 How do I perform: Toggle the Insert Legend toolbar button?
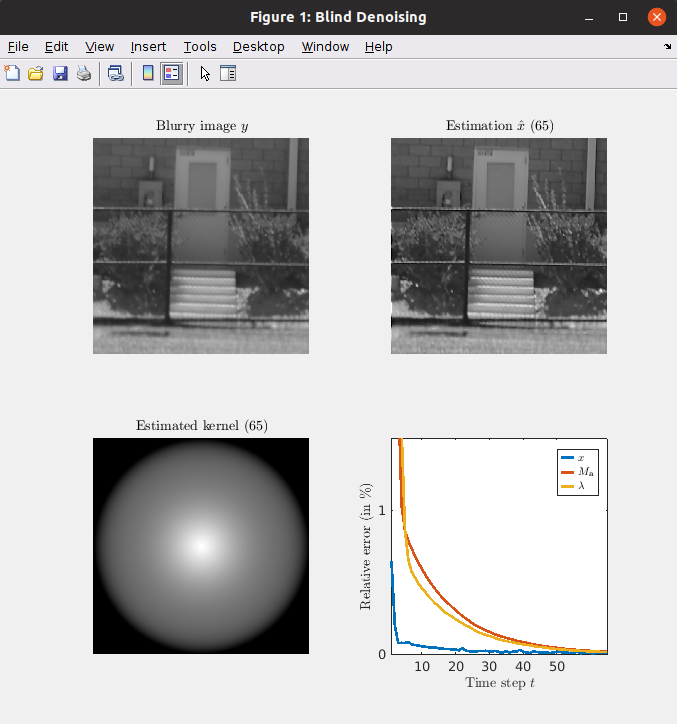tap(172, 73)
